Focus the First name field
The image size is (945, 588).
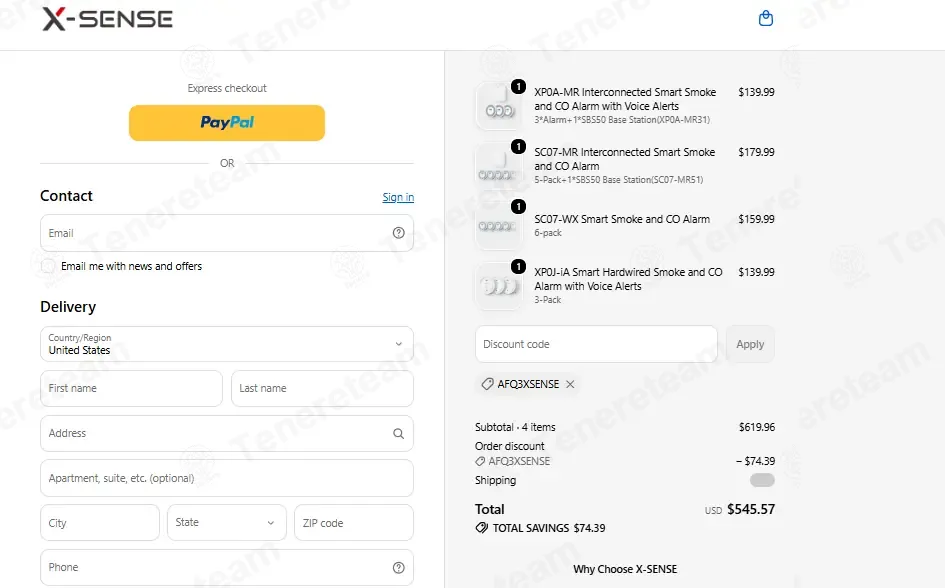click(x=131, y=389)
